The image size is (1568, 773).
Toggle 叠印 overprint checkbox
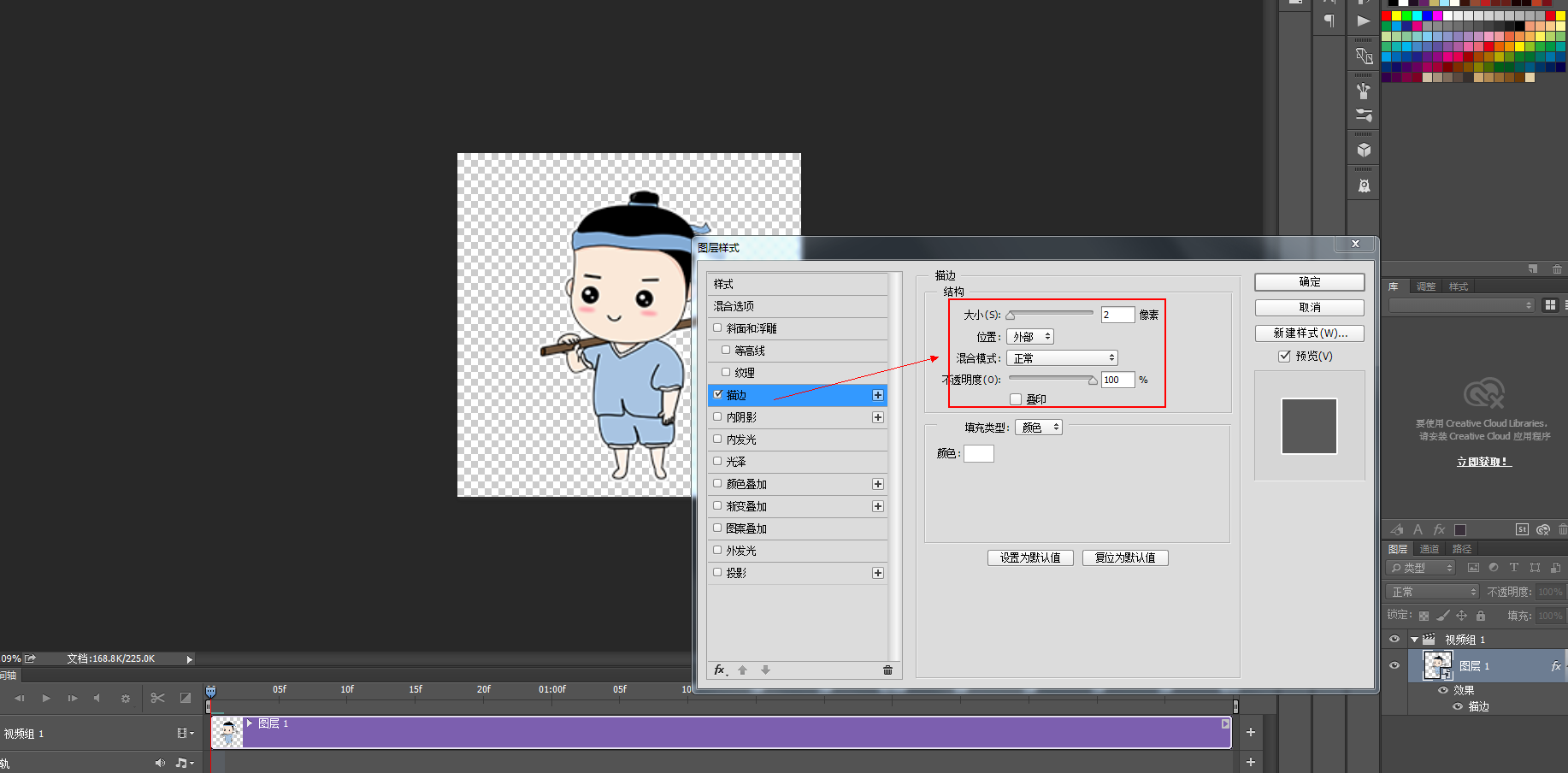pos(1016,399)
